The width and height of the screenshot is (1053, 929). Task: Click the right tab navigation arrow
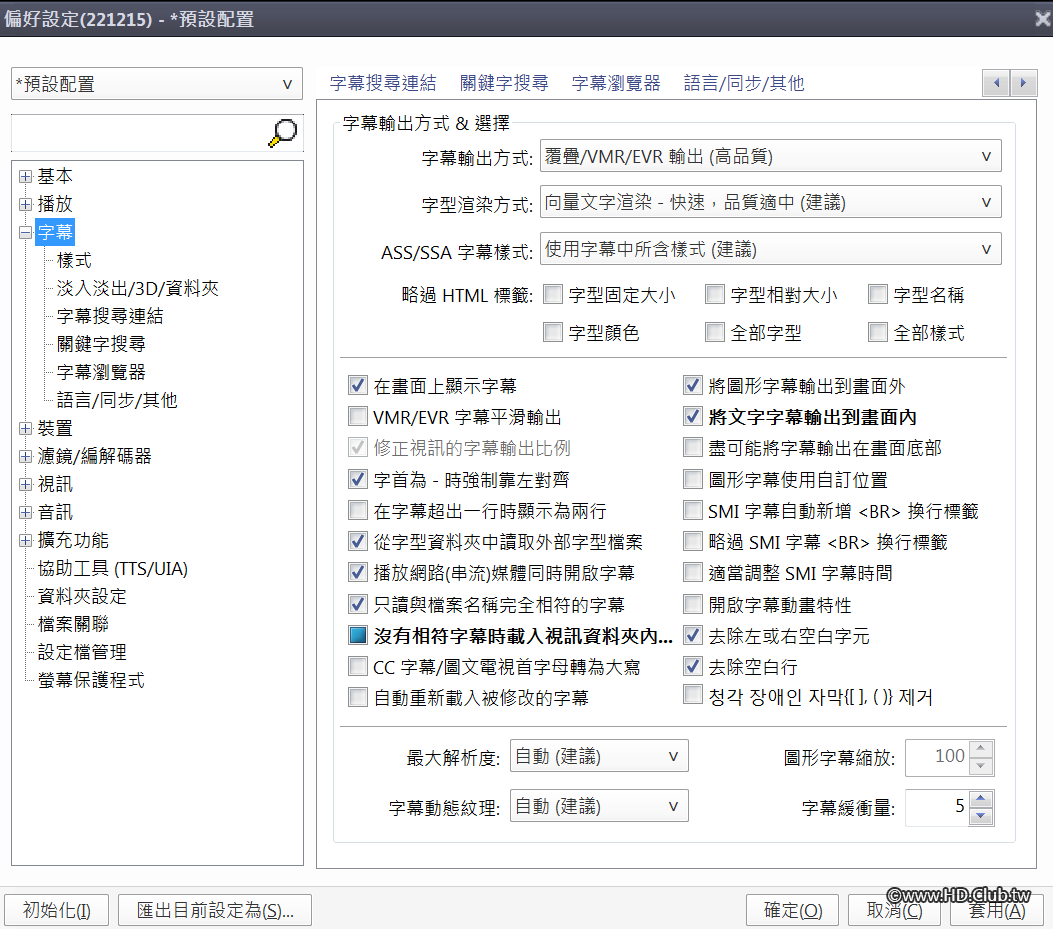(x=1022, y=83)
